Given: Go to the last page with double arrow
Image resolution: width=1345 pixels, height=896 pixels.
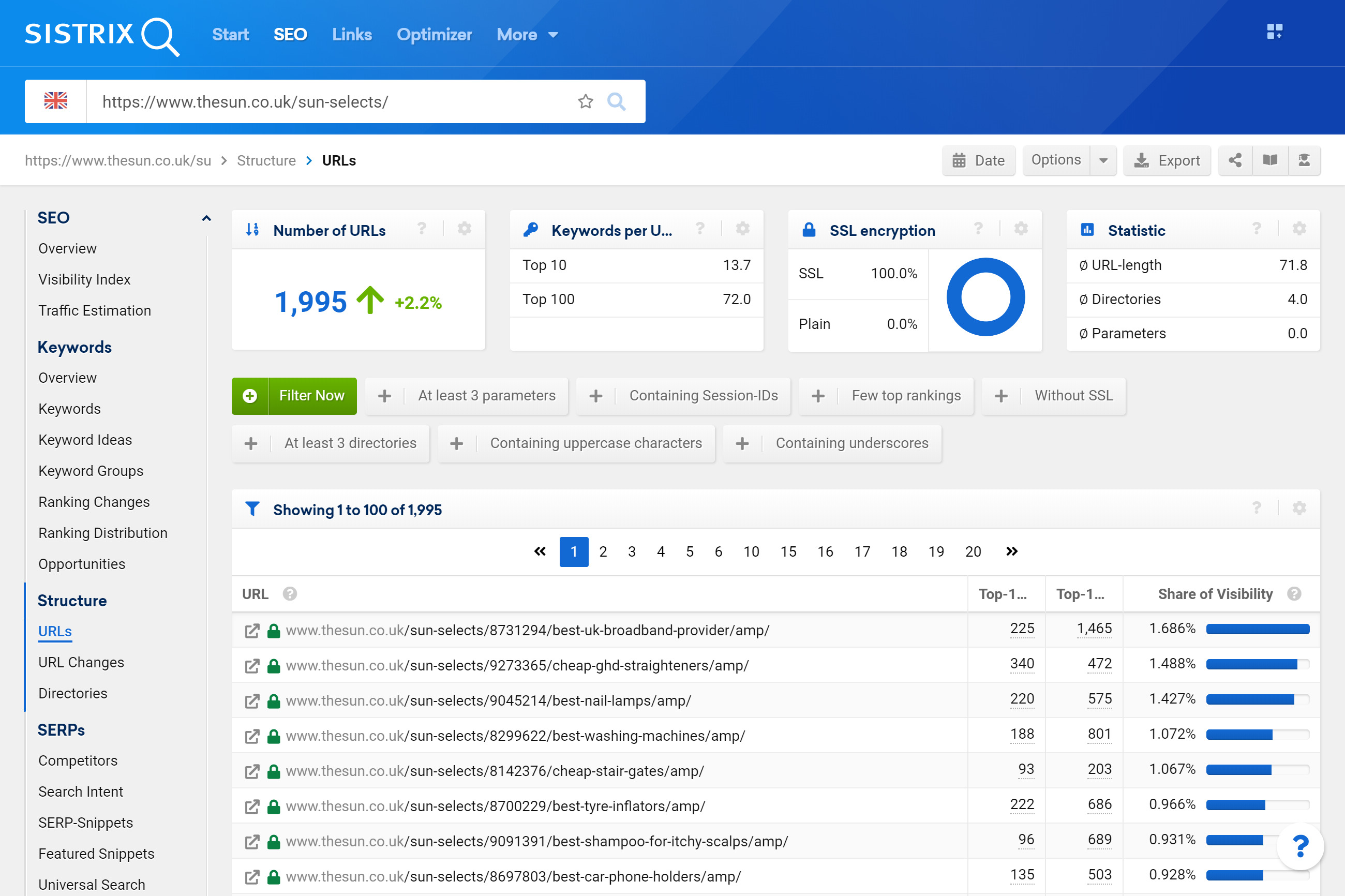Looking at the screenshot, I should pyautogui.click(x=1011, y=551).
